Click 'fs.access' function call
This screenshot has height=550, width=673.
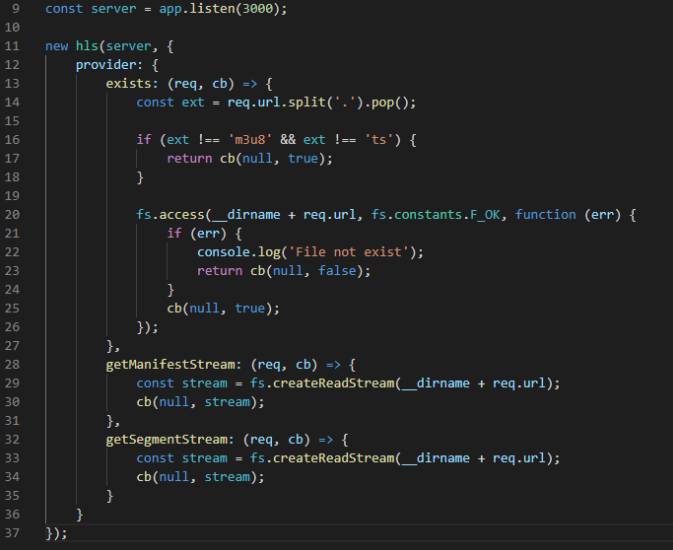170,215
